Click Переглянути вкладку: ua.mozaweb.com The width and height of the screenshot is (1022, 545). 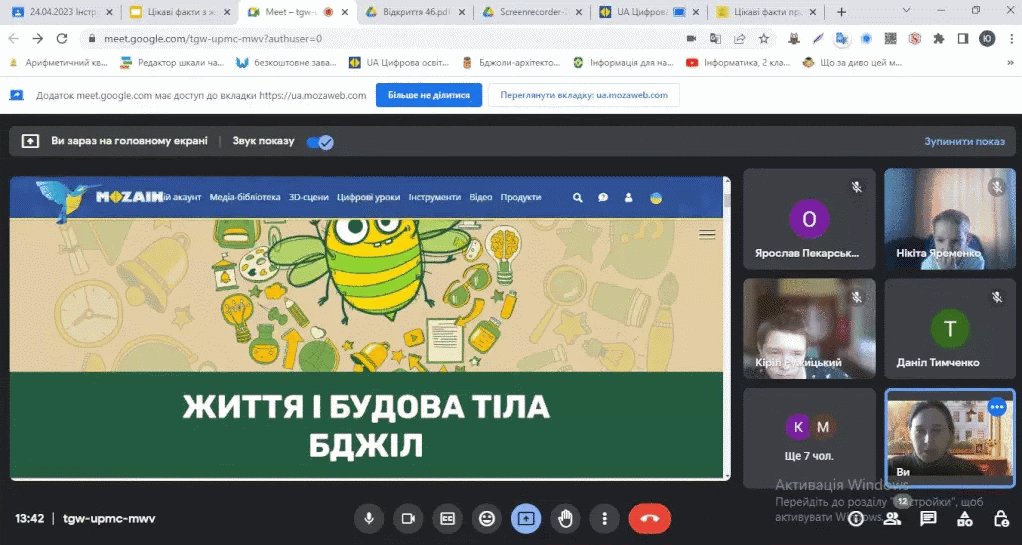(x=584, y=95)
